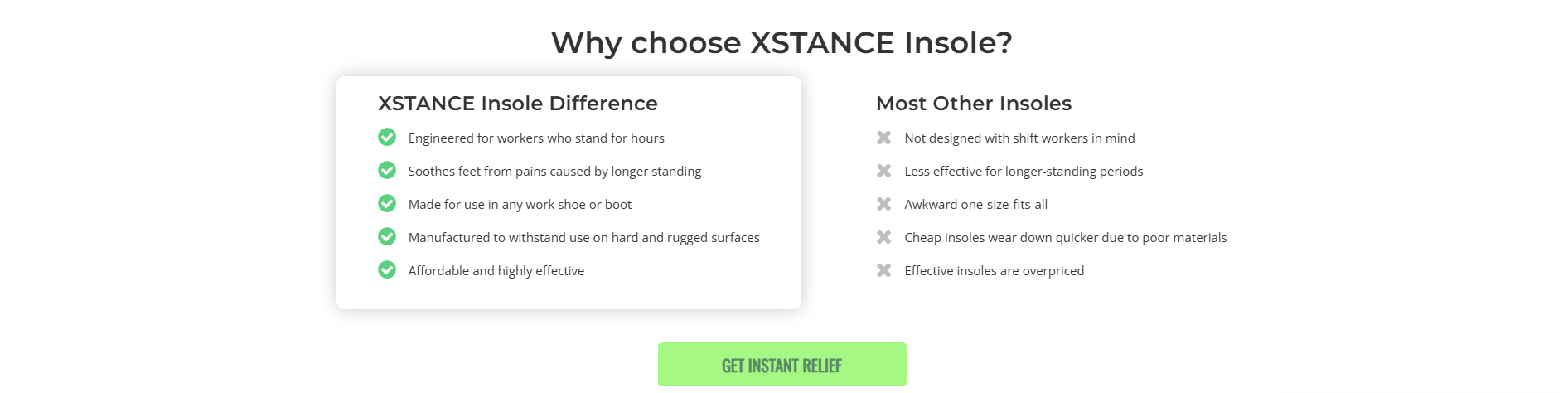Select the cross icon by 'Awkward one-size-fits-all'
Viewport: 1568px width, 393px height.
pos(884,204)
